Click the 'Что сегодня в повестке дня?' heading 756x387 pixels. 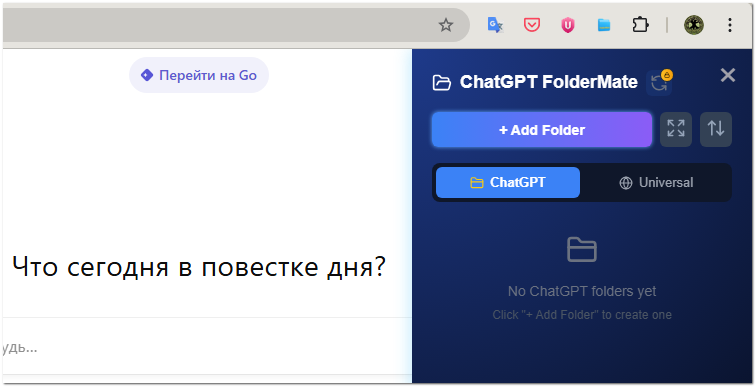pos(199,266)
